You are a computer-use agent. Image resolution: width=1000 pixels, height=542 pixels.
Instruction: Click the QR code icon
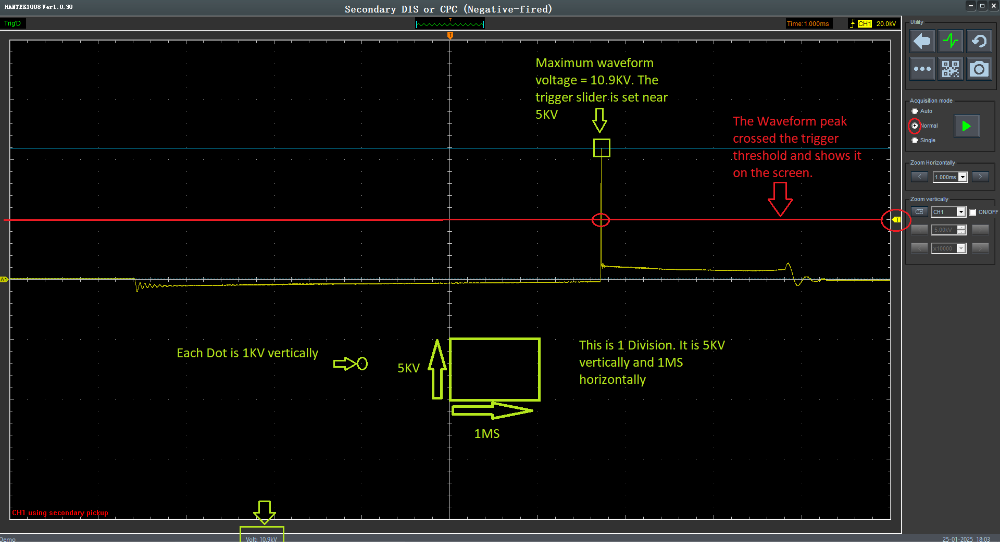(951, 69)
